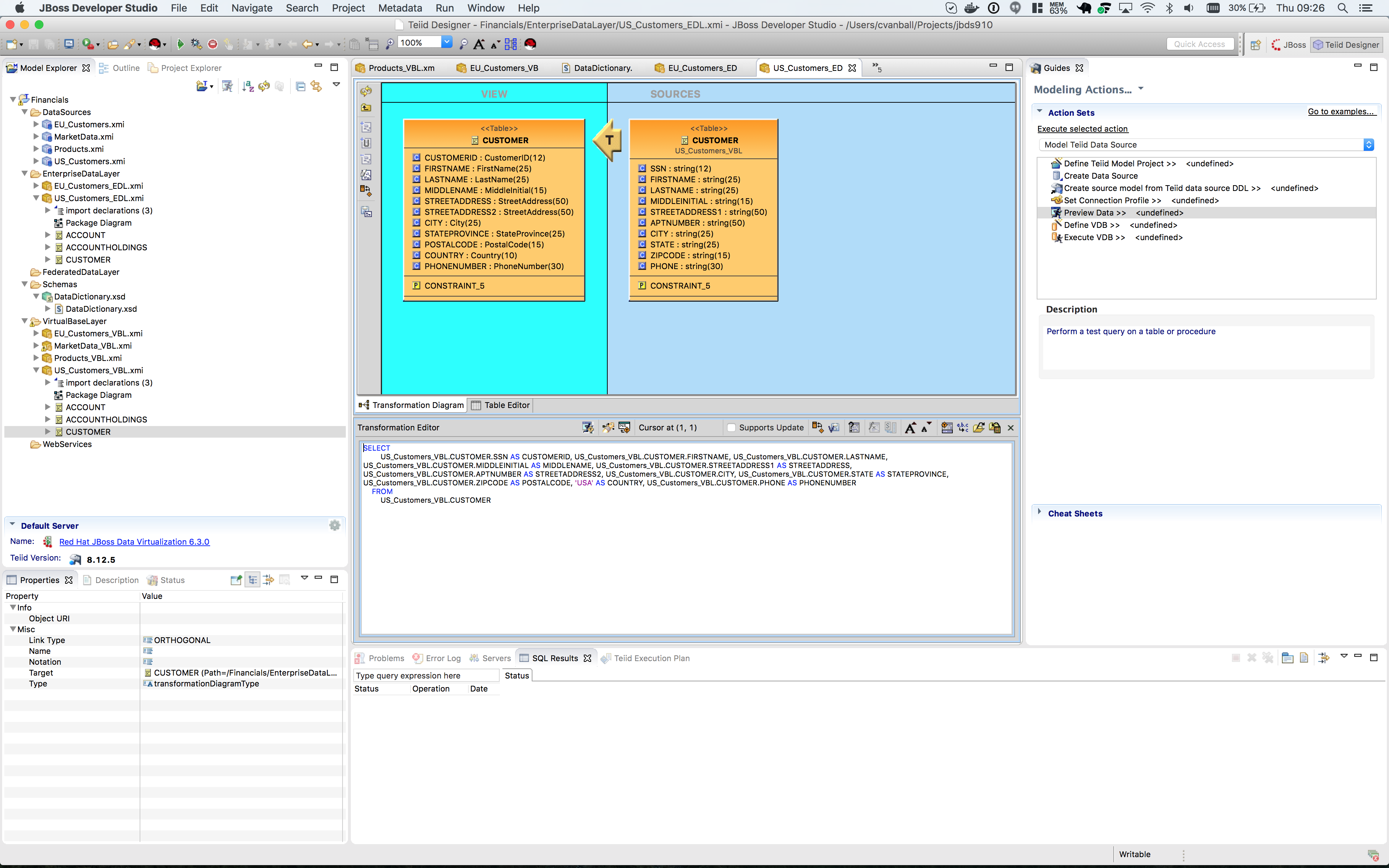Collapse the US_Customers_EDL.xmi tree node
1389x868 pixels.
coord(36,198)
